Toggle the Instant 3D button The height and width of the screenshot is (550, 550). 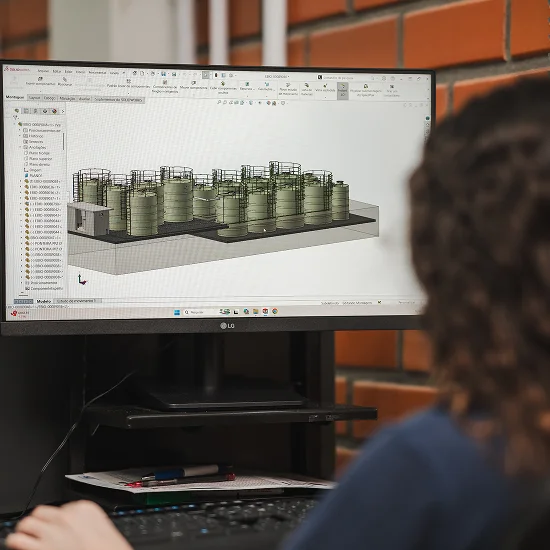(x=342, y=90)
